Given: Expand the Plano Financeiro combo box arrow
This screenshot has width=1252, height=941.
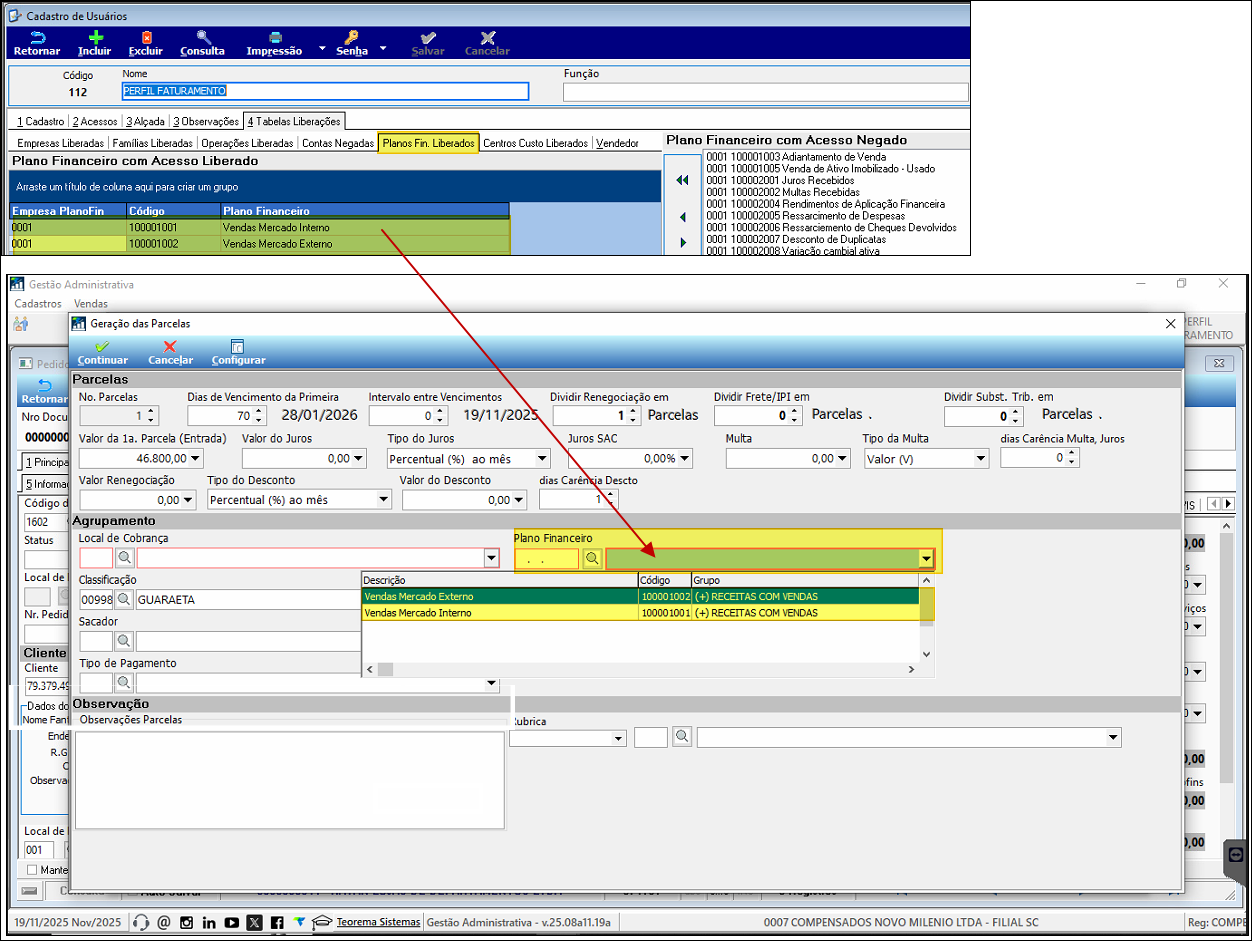Looking at the screenshot, I should 926,559.
